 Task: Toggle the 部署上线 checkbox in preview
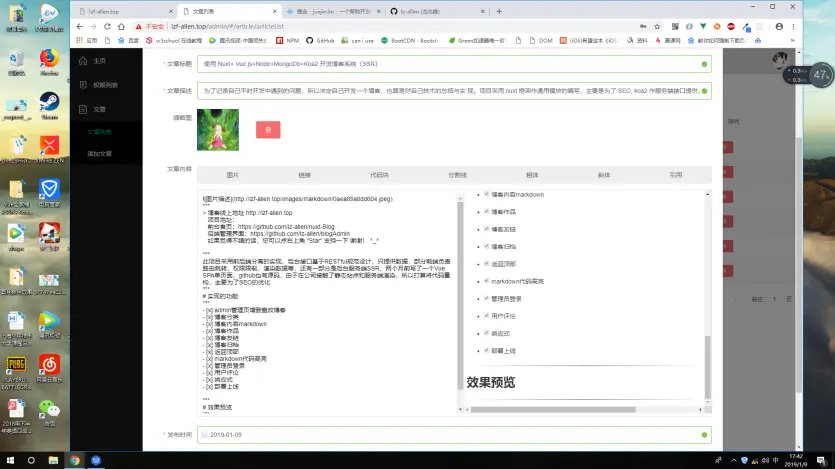coord(487,350)
